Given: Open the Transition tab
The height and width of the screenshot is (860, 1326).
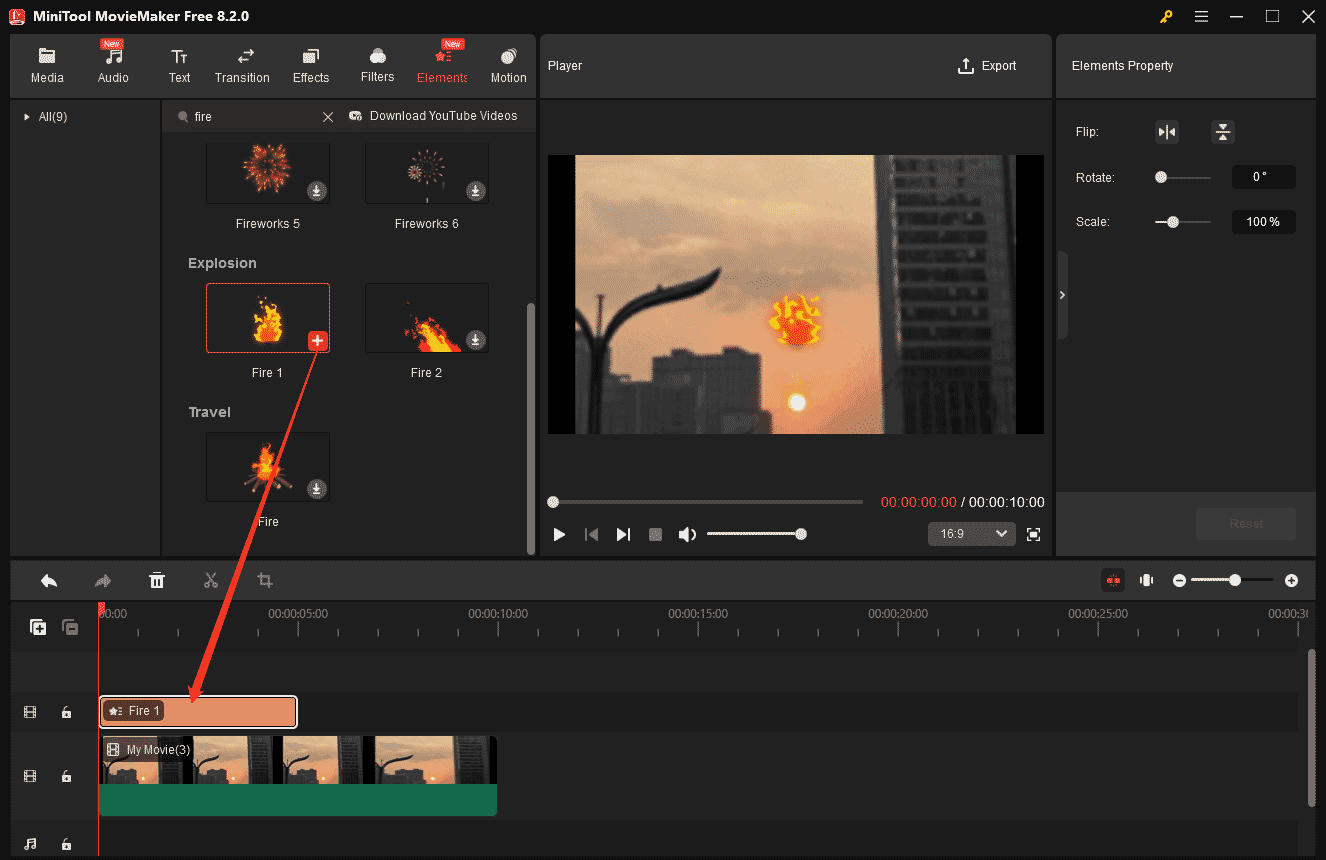Looking at the screenshot, I should (242, 66).
